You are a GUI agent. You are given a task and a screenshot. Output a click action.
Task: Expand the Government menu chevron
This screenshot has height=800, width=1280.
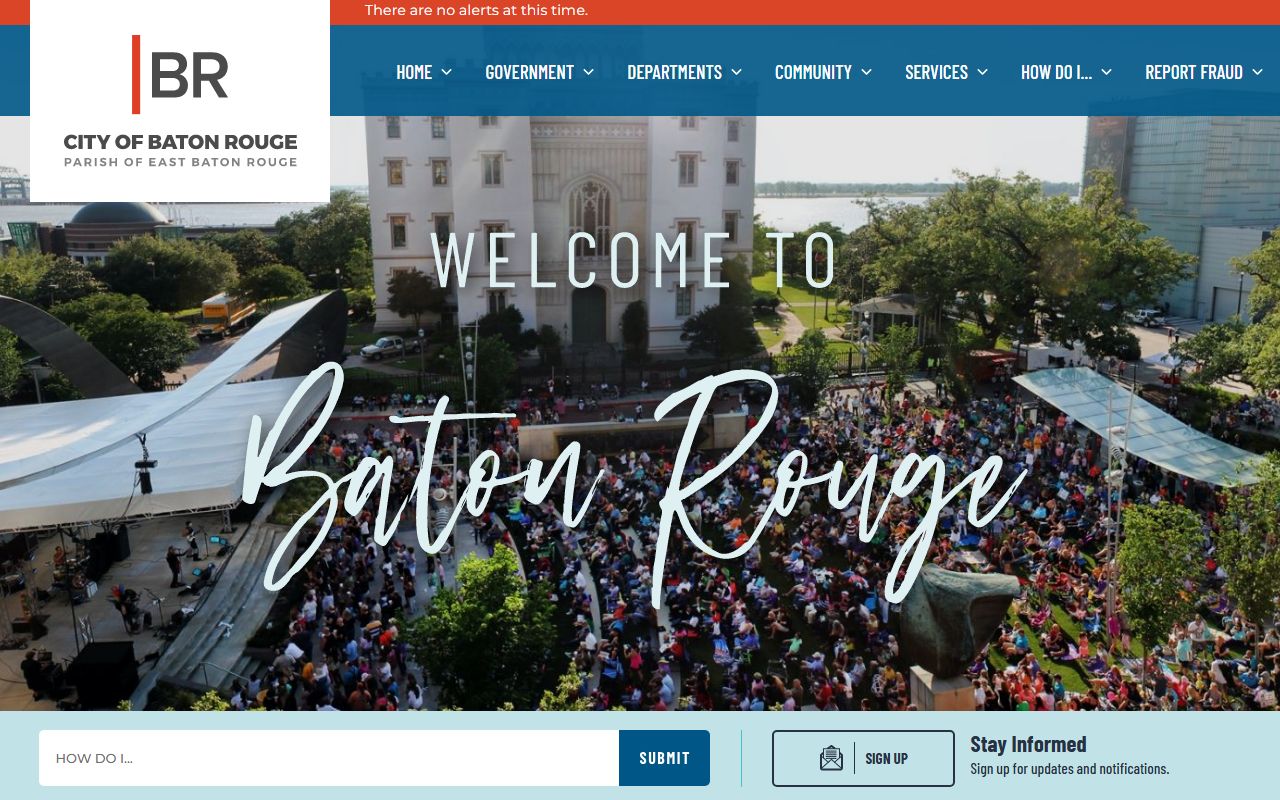589,72
